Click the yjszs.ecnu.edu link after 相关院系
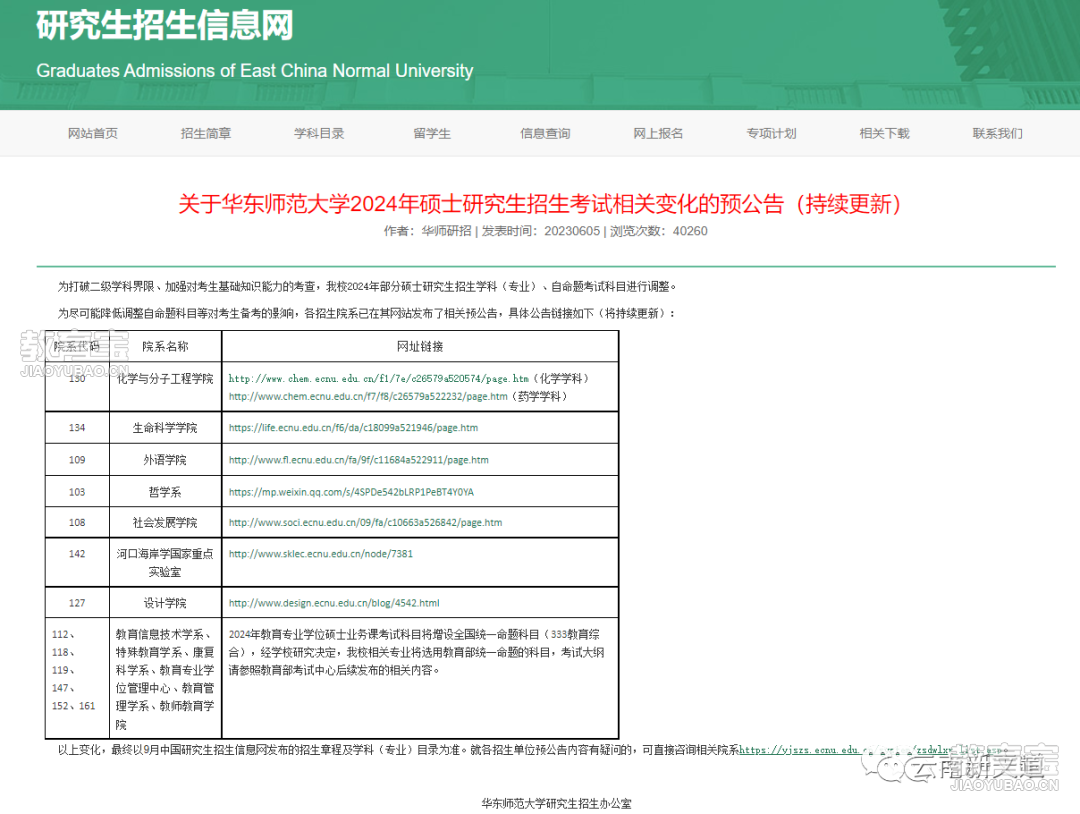Image resolution: width=1080 pixels, height=814 pixels. [871, 750]
